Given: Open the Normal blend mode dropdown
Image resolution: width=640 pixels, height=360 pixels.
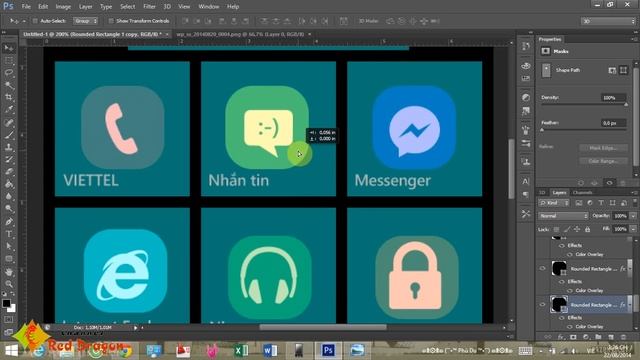Looking at the screenshot, I should pos(563,216).
